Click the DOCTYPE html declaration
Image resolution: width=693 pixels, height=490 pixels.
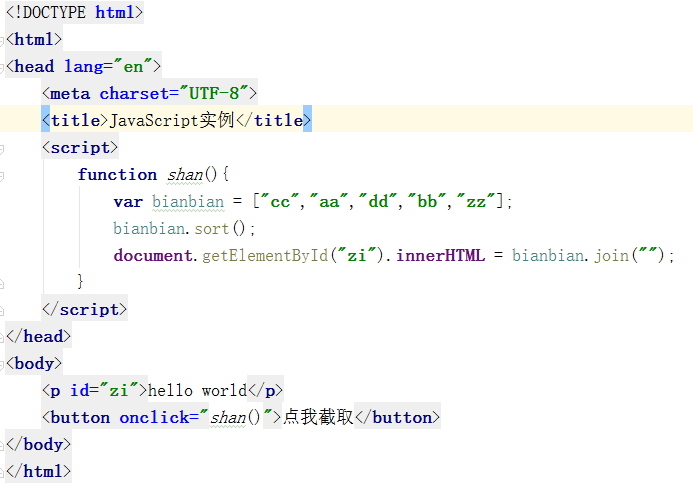coord(75,13)
